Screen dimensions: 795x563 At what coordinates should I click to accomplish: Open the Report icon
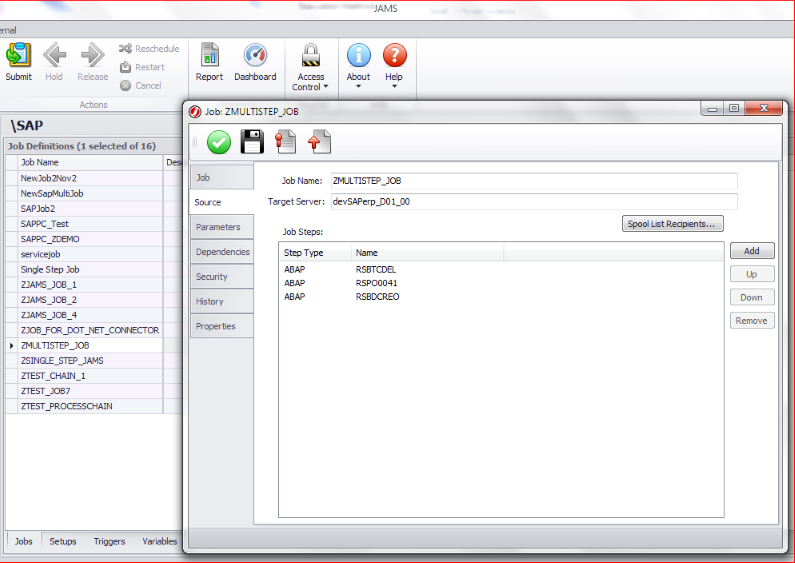pos(209,55)
